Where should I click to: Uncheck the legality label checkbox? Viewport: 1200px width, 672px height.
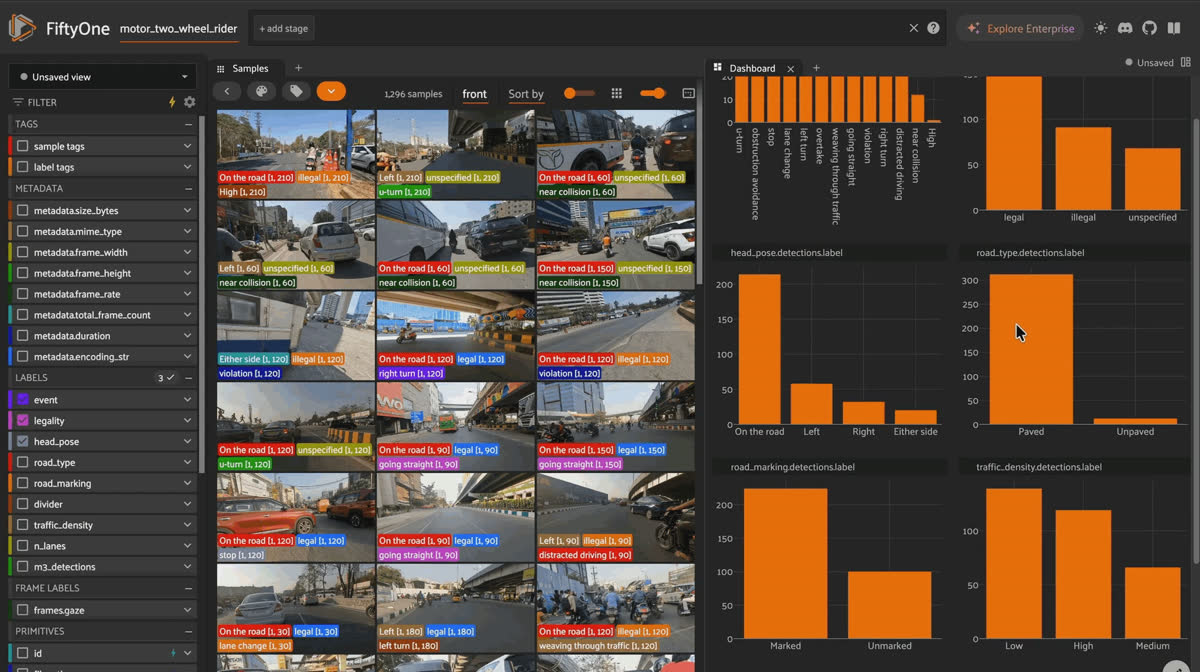[23, 421]
